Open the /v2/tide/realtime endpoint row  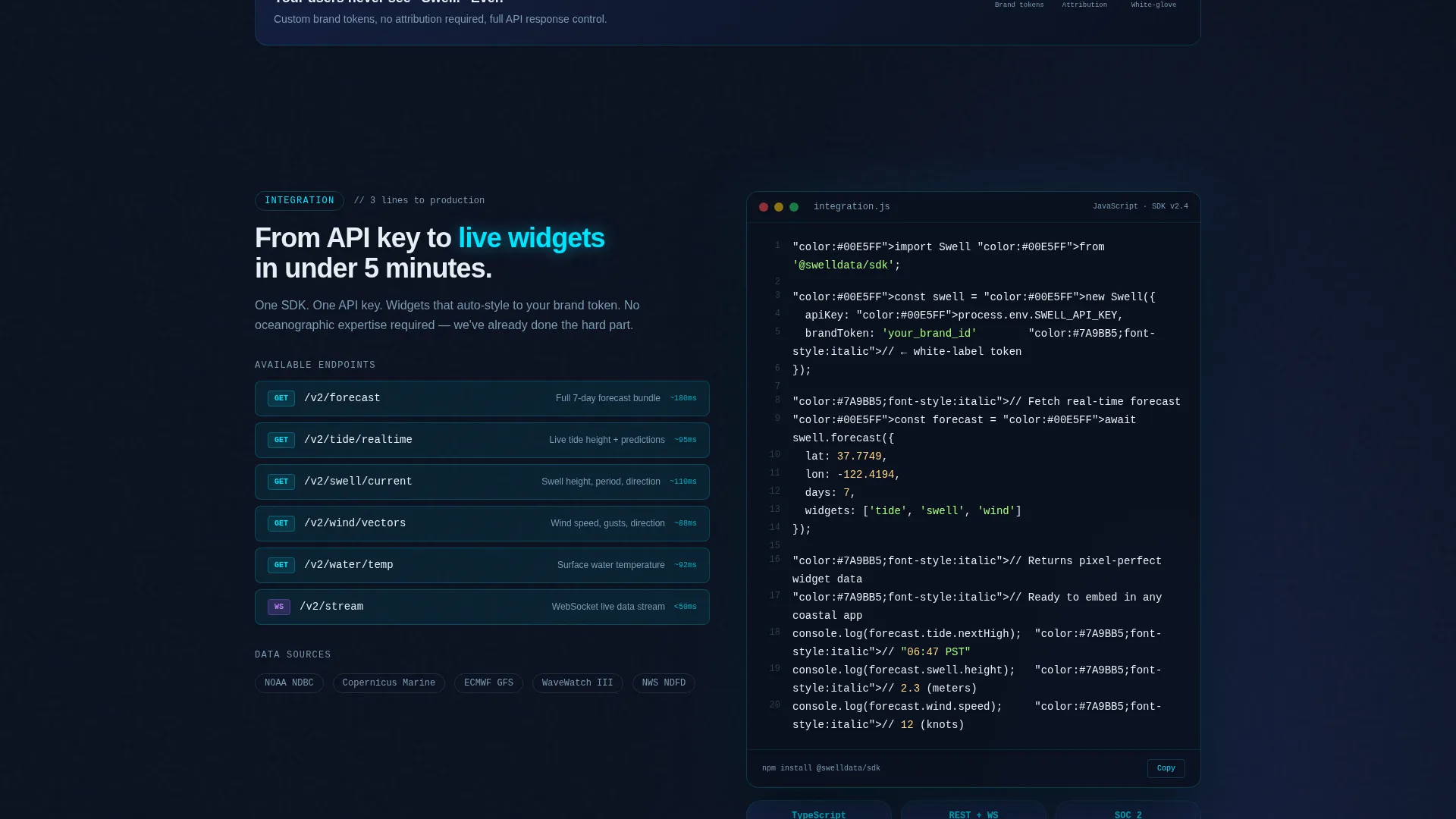[482, 441]
